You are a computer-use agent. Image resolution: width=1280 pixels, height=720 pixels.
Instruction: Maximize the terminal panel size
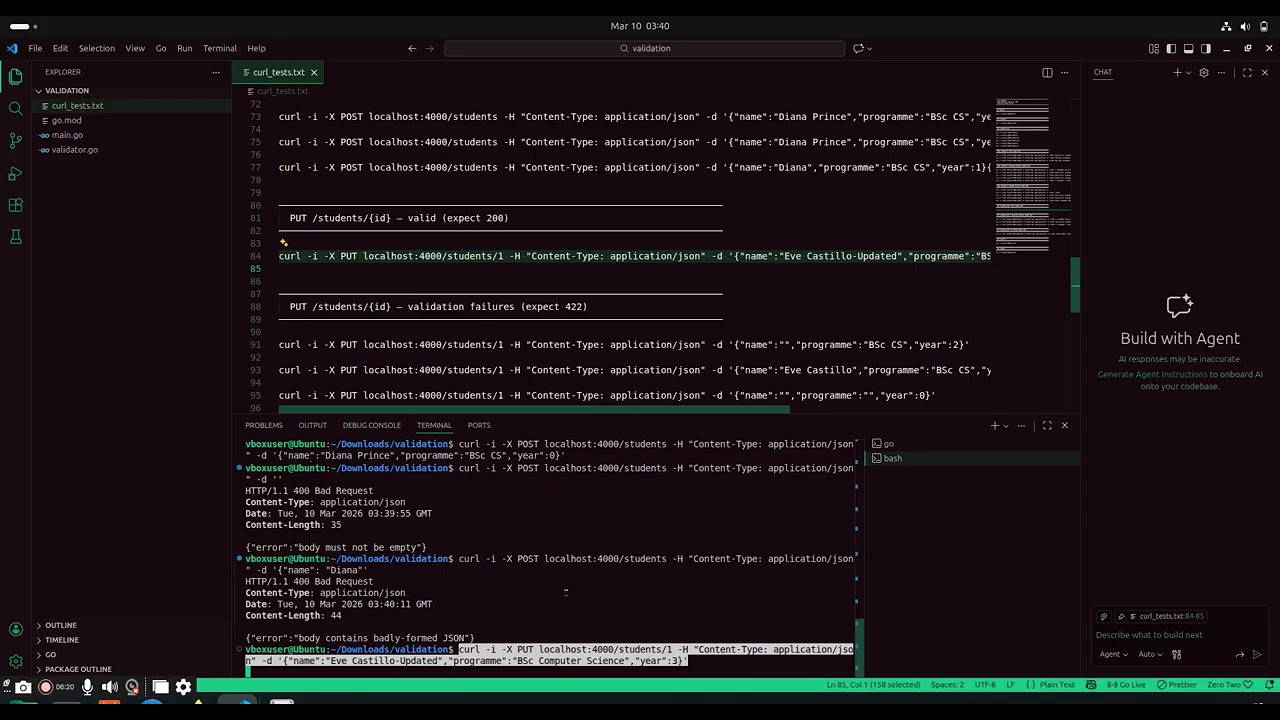tap(1047, 425)
